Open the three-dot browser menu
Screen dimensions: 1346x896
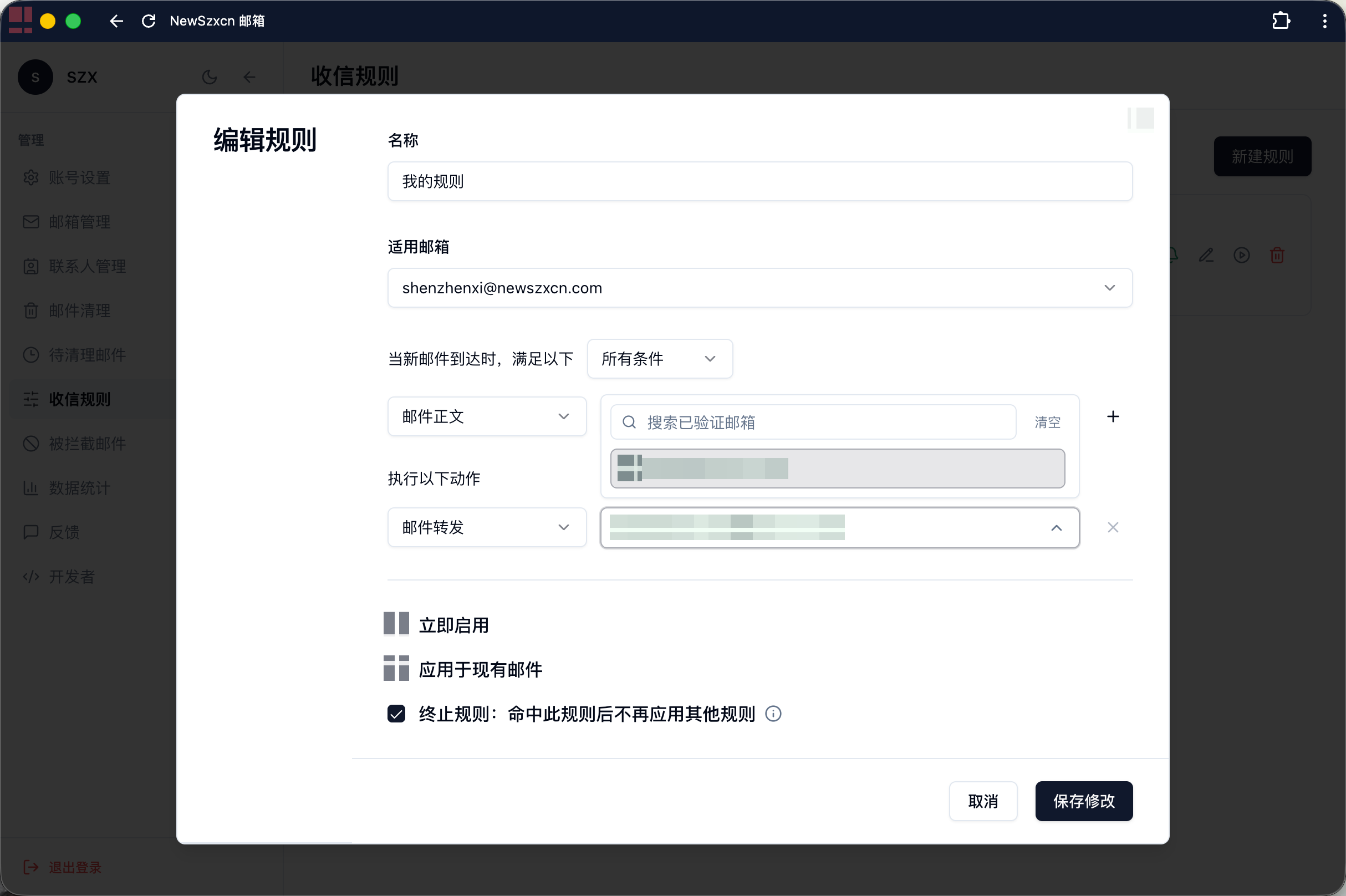(x=1324, y=21)
